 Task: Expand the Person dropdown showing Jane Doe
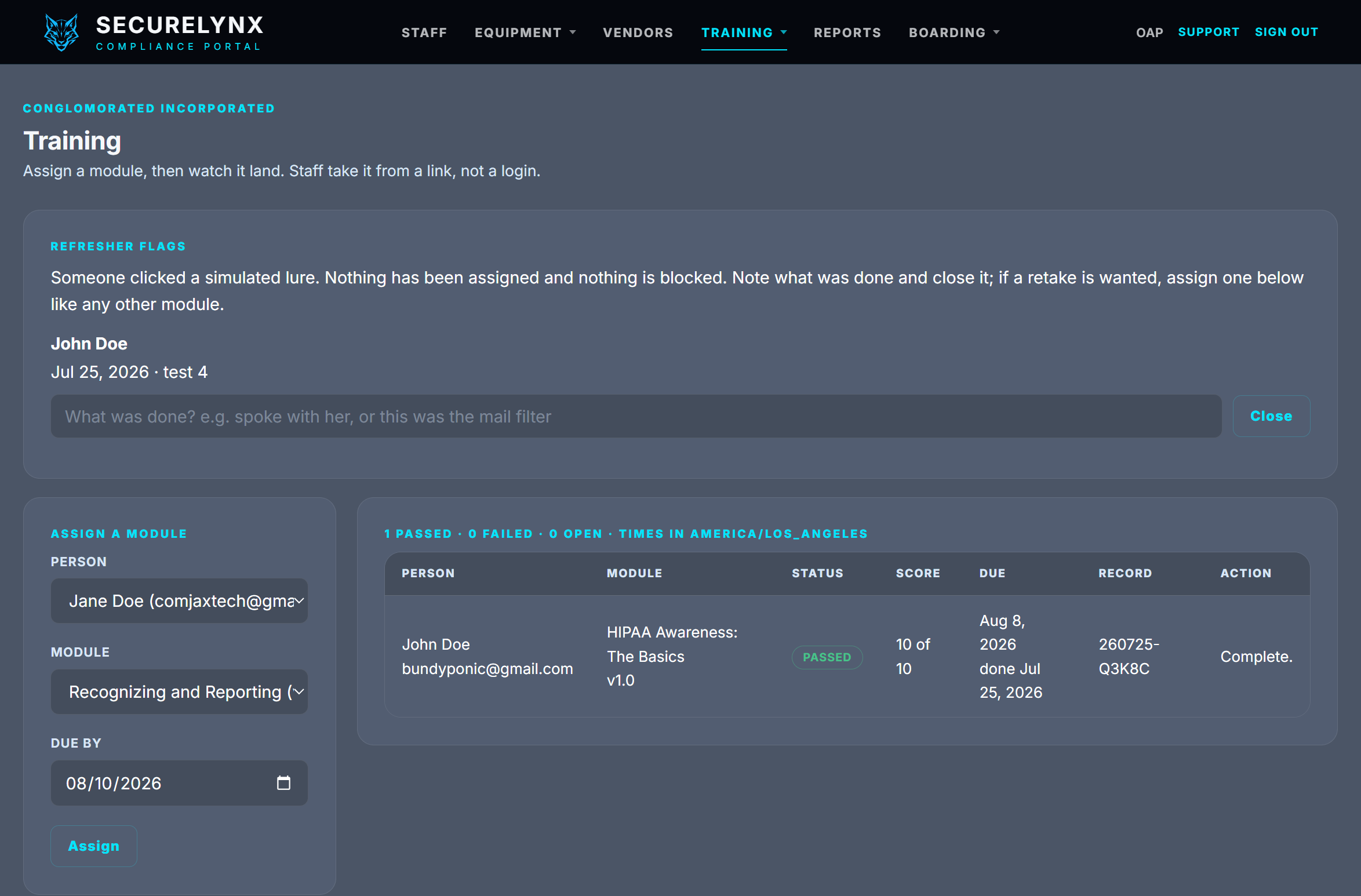coord(179,601)
